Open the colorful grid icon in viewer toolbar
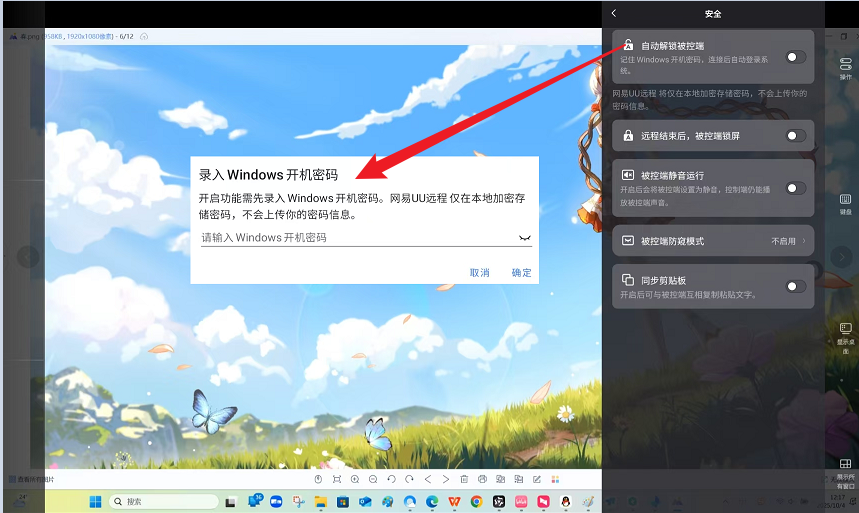 555,480
